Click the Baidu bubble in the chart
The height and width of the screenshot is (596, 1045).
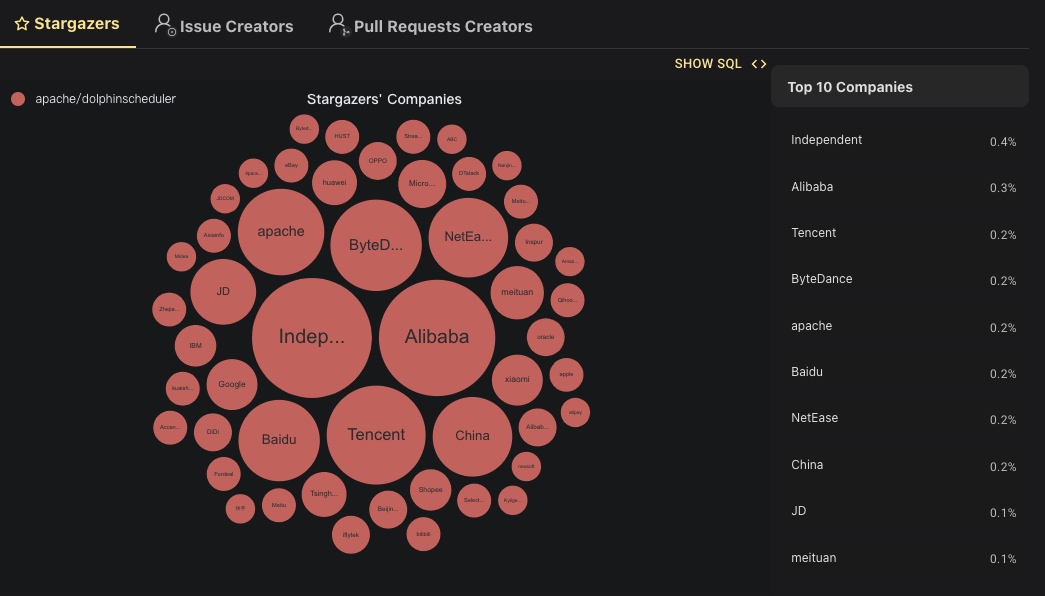pyautogui.click(x=279, y=439)
